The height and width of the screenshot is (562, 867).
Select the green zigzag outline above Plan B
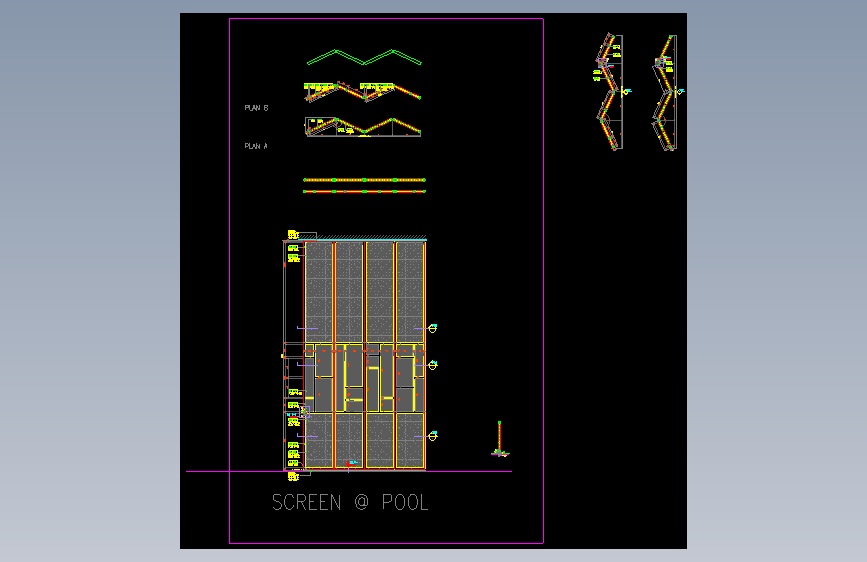tap(364, 58)
